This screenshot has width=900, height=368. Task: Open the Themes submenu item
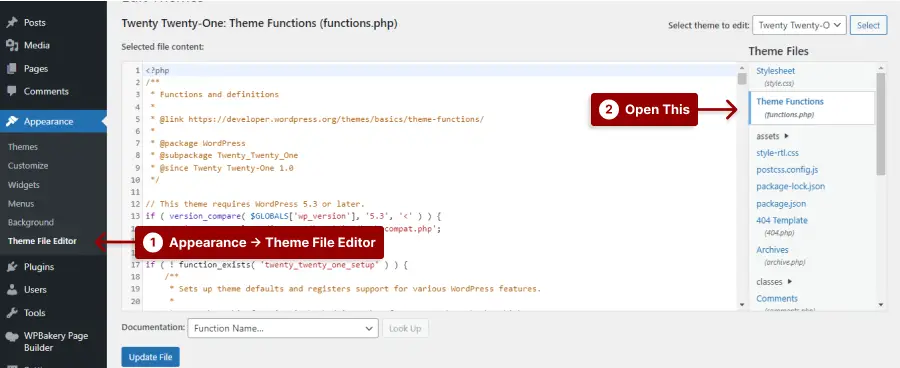pos(23,147)
